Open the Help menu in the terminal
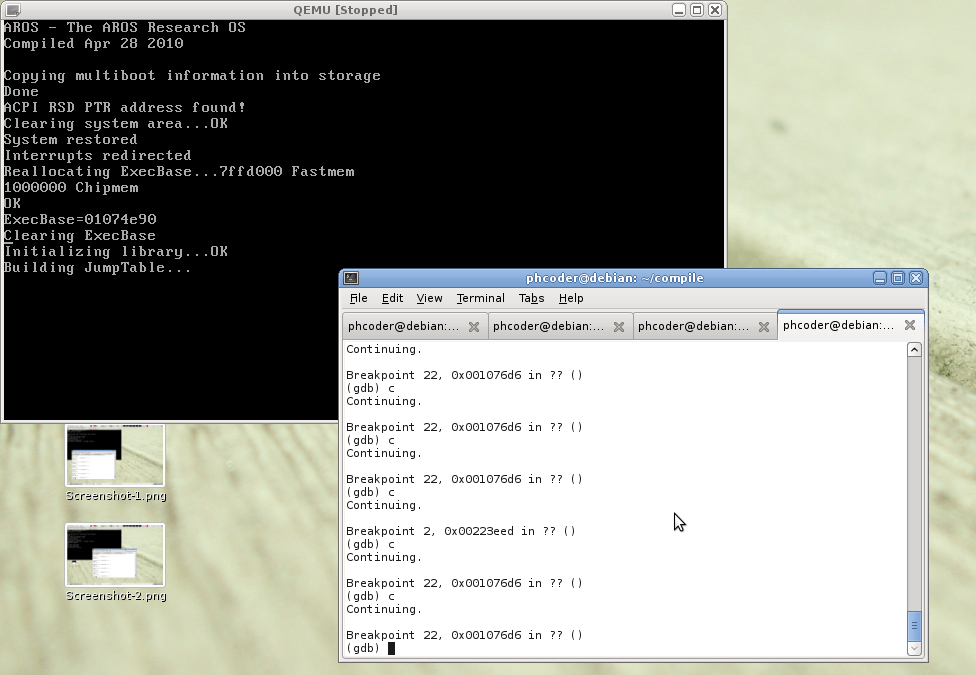 (571, 298)
